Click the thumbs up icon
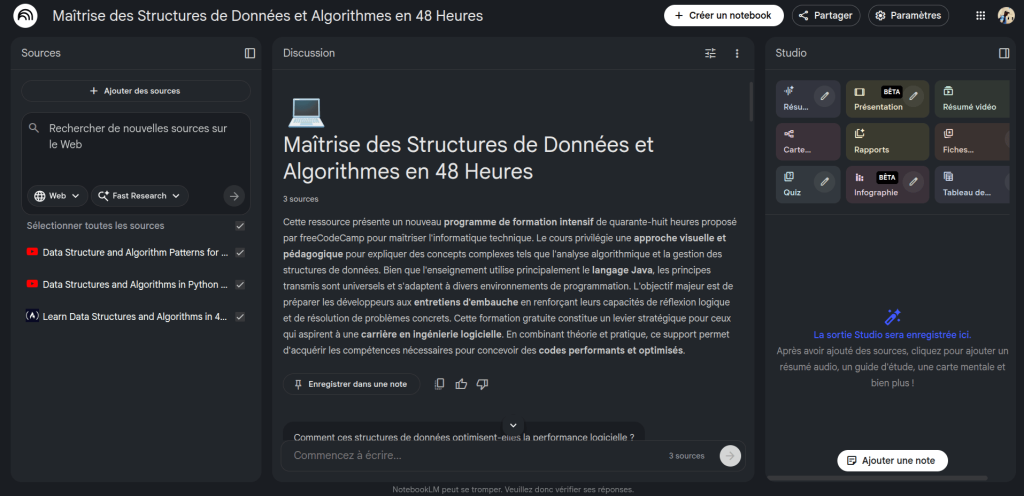This screenshot has height=496, width=1024. [461, 384]
